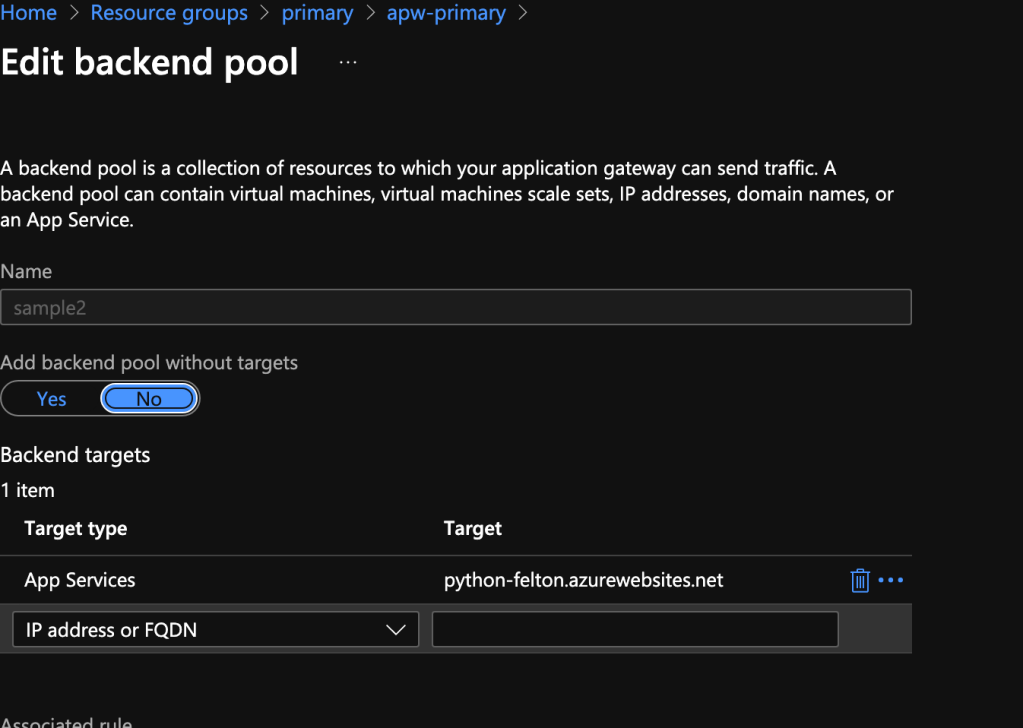Delete the python-felton backend target with trash icon

pyautogui.click(x=859, y=580)
